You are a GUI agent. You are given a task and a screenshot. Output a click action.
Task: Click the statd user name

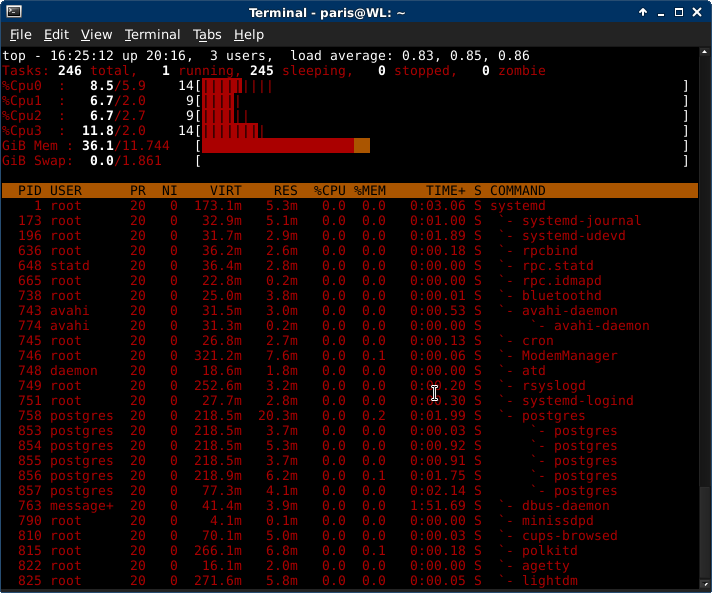point(69,266)
